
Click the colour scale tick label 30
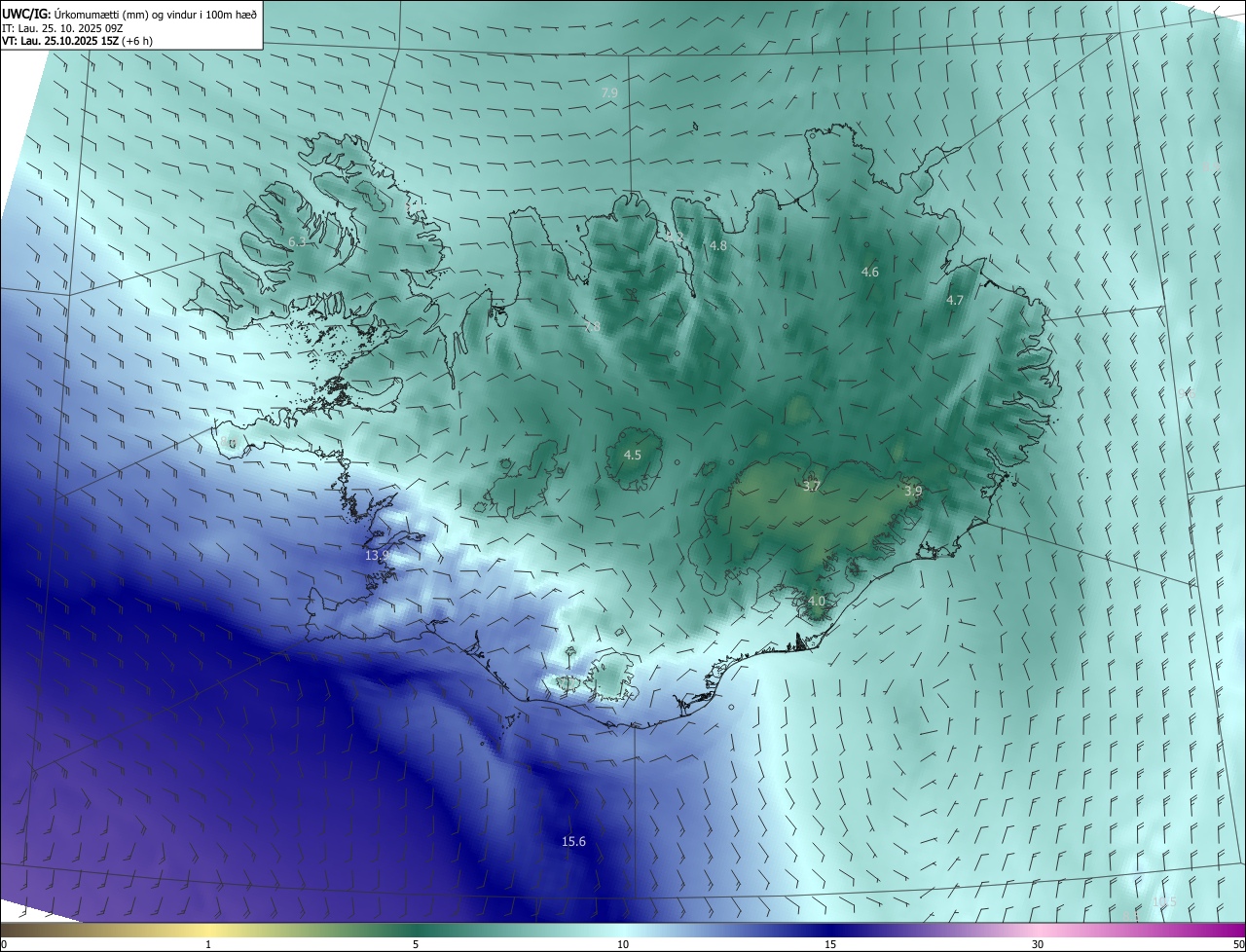click(1038, 944)
